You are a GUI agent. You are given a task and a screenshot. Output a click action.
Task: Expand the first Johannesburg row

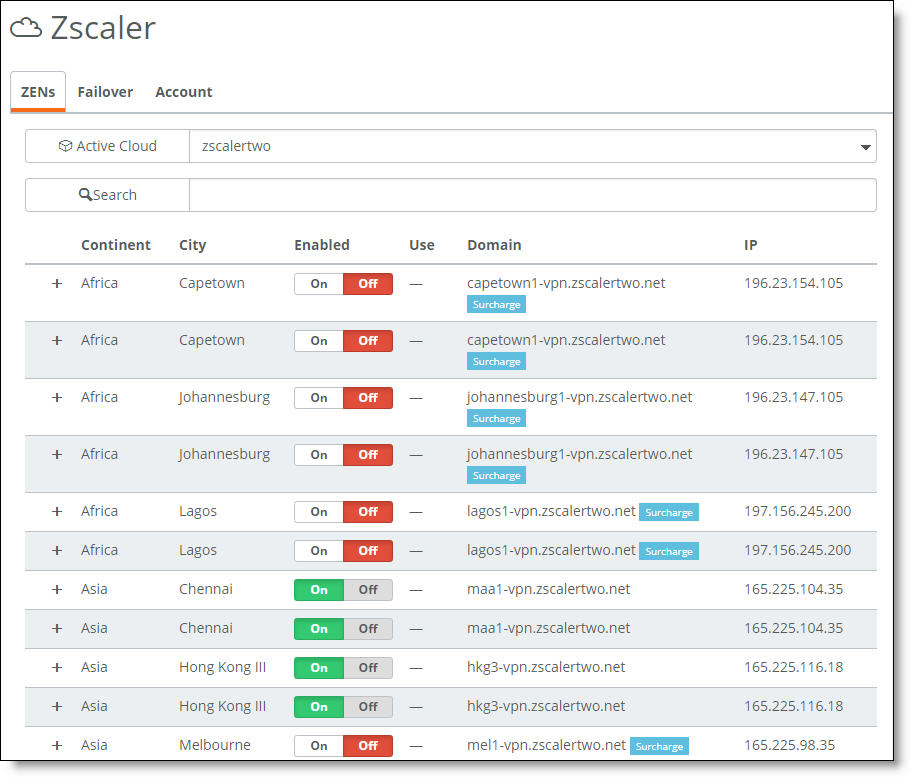click(57, 397)
